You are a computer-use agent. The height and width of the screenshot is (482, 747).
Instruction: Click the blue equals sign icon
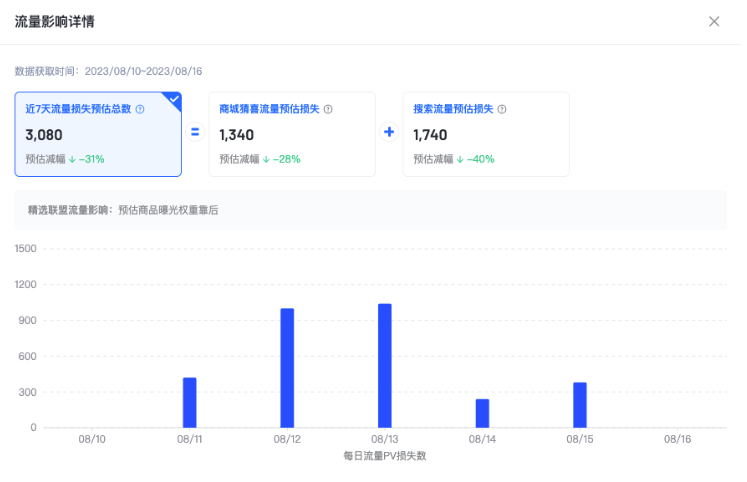click(195, 133)
